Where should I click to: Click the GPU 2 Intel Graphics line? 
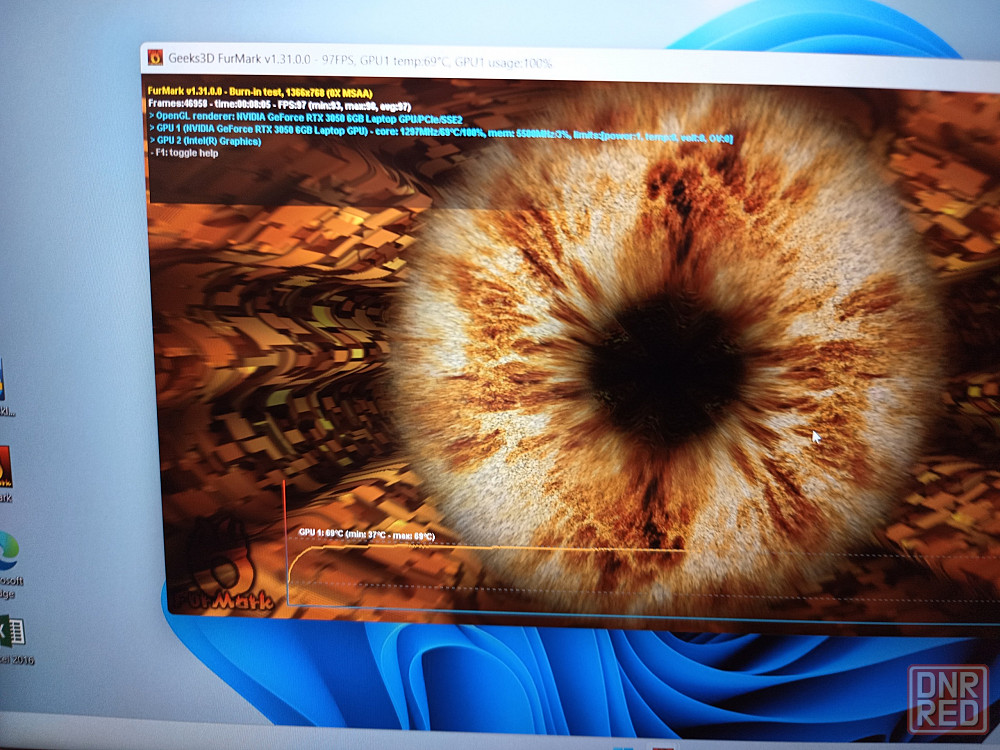point(205,142)
